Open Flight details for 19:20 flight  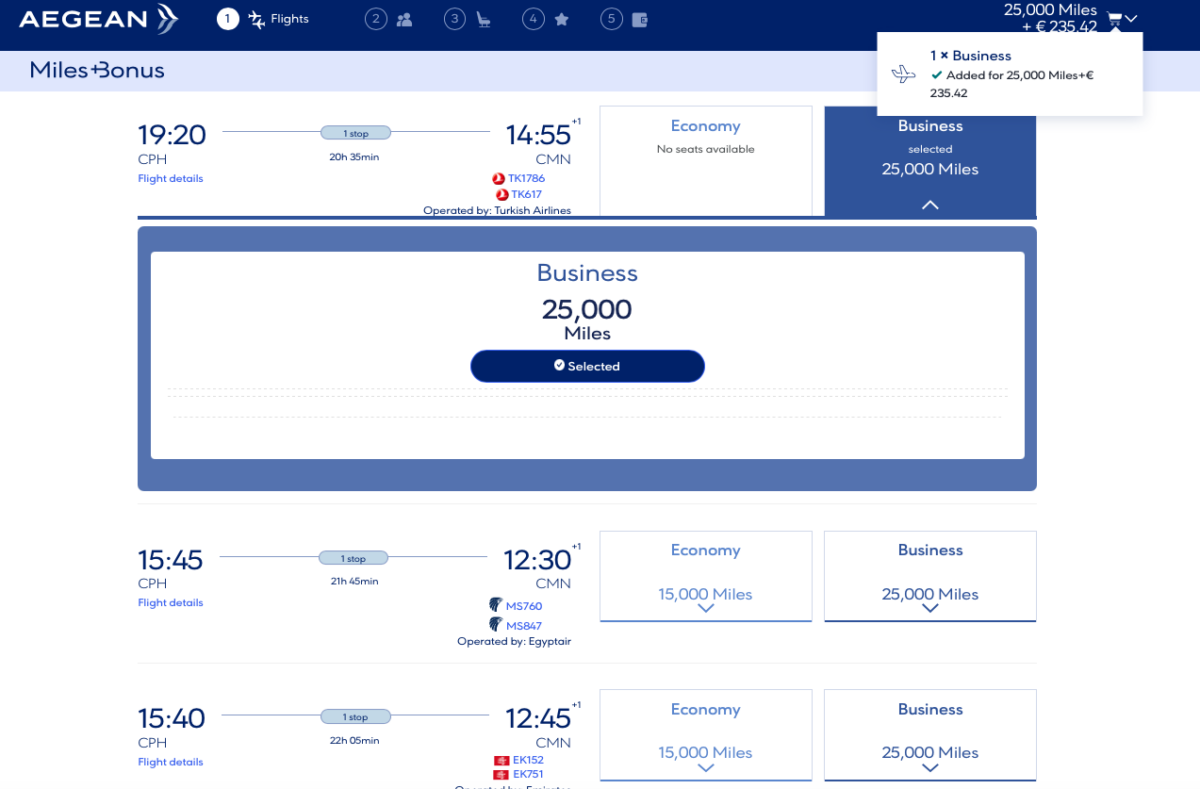click(x=170, y=179)
